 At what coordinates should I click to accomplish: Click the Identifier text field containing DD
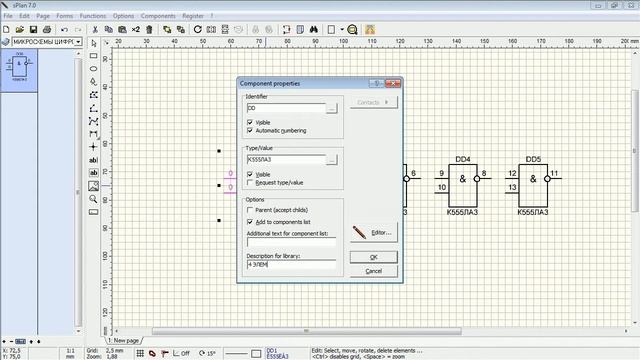286,108
